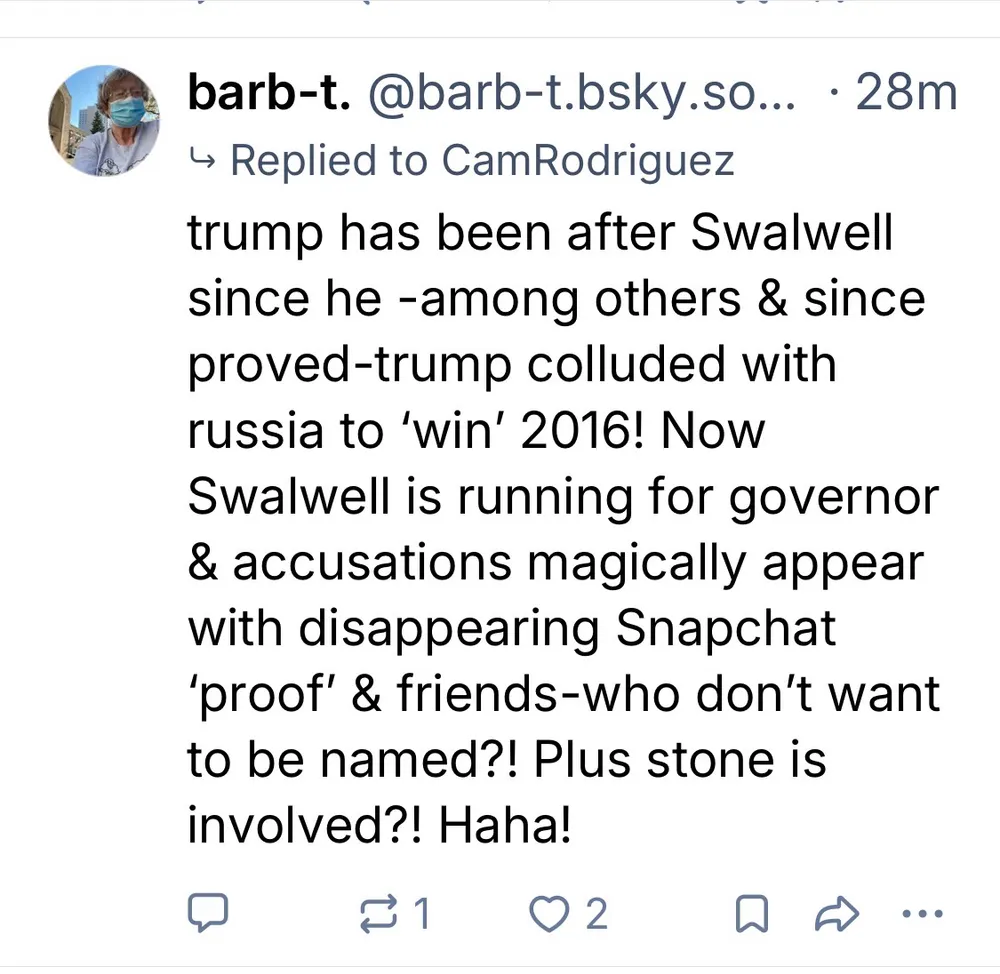Viewport: 1000px width, 974px height.
Task: Click the like count '2'
Action: click(596, 912)
